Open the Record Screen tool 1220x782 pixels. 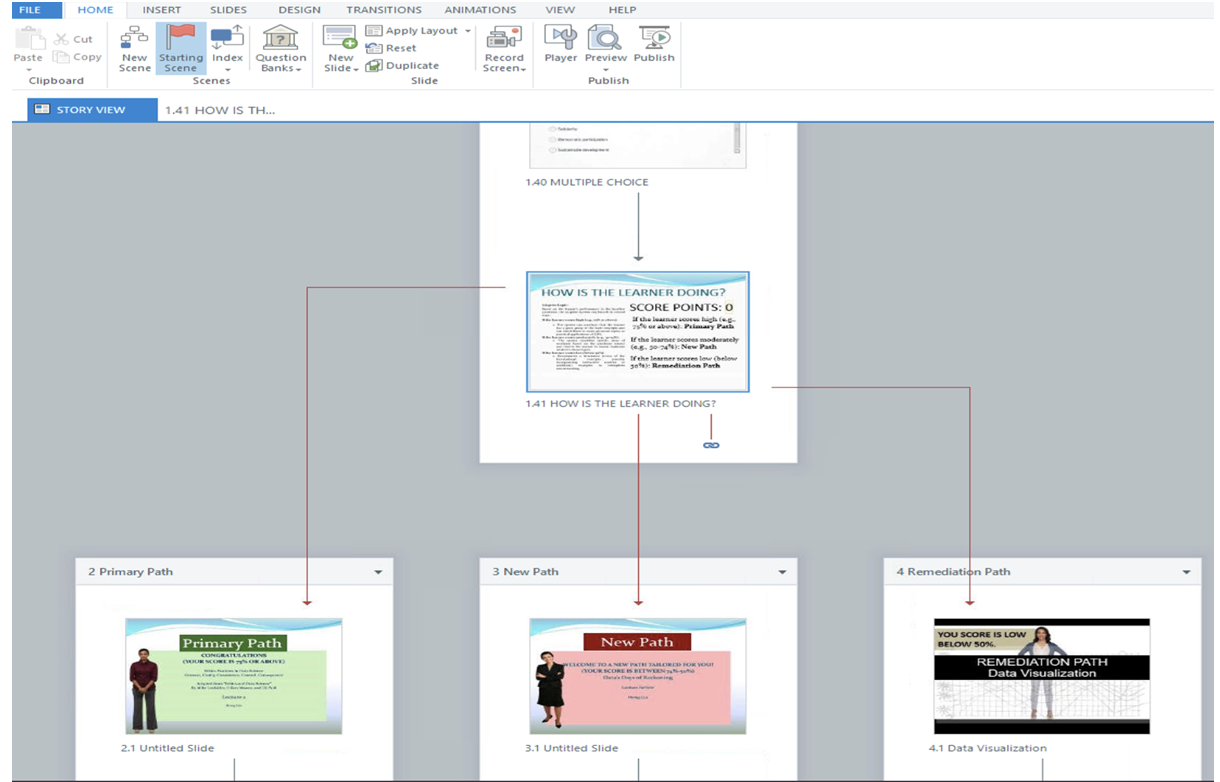click(504, 40)
